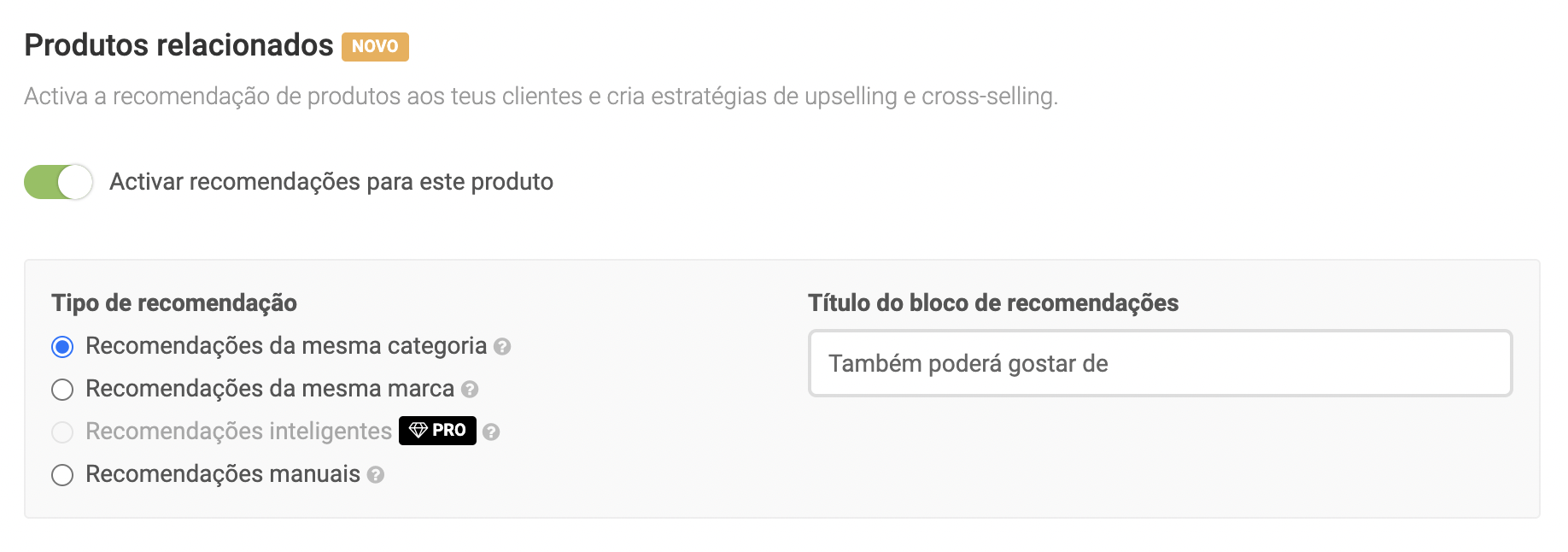Select the disabled 'Recomendações inteligentes' radio button
Image resolution: width=1568 pixels, height=552 pixels.
(62, 432)
